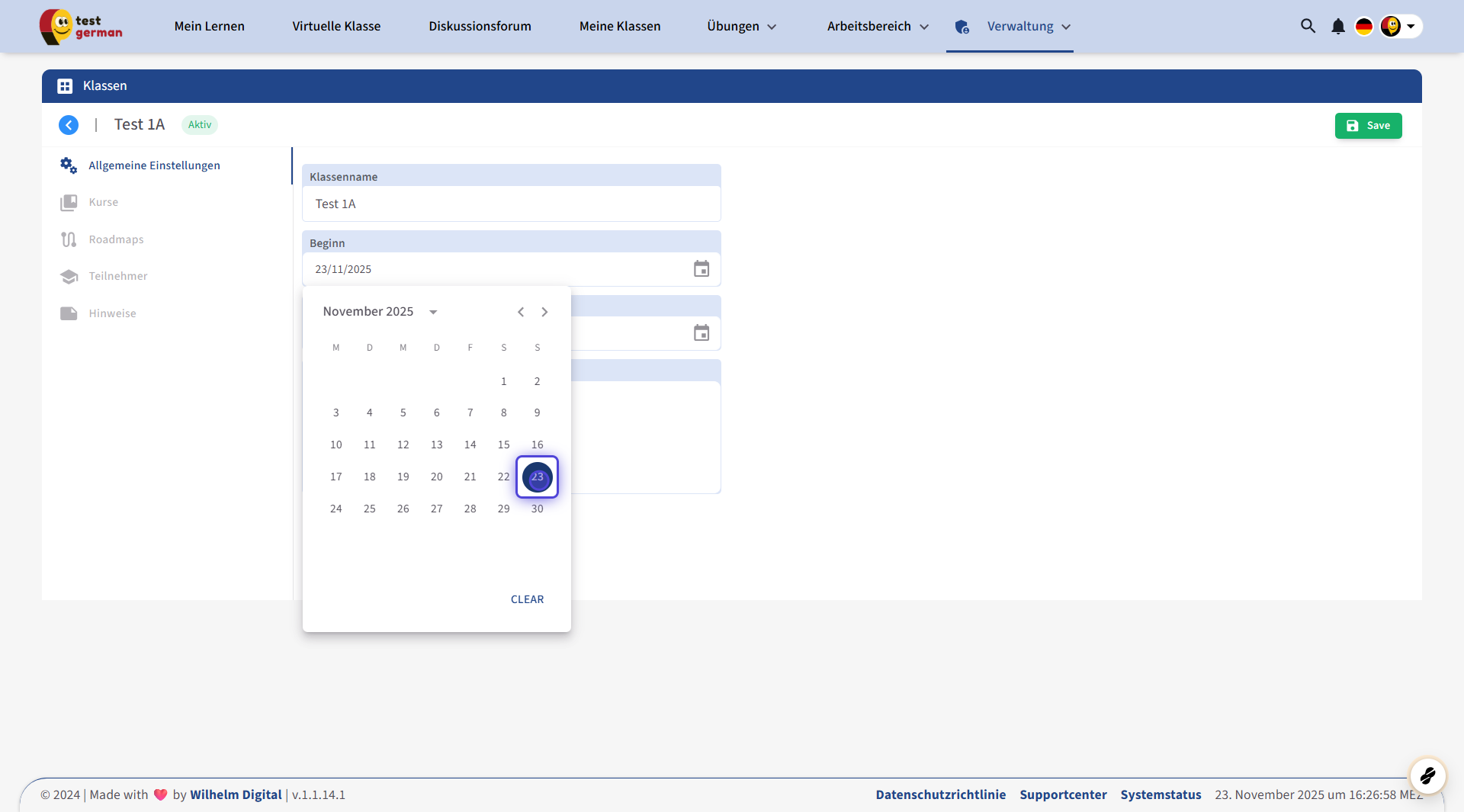Open the Kurse sidebar section
1464x812 pixels.
pos(103,202)
